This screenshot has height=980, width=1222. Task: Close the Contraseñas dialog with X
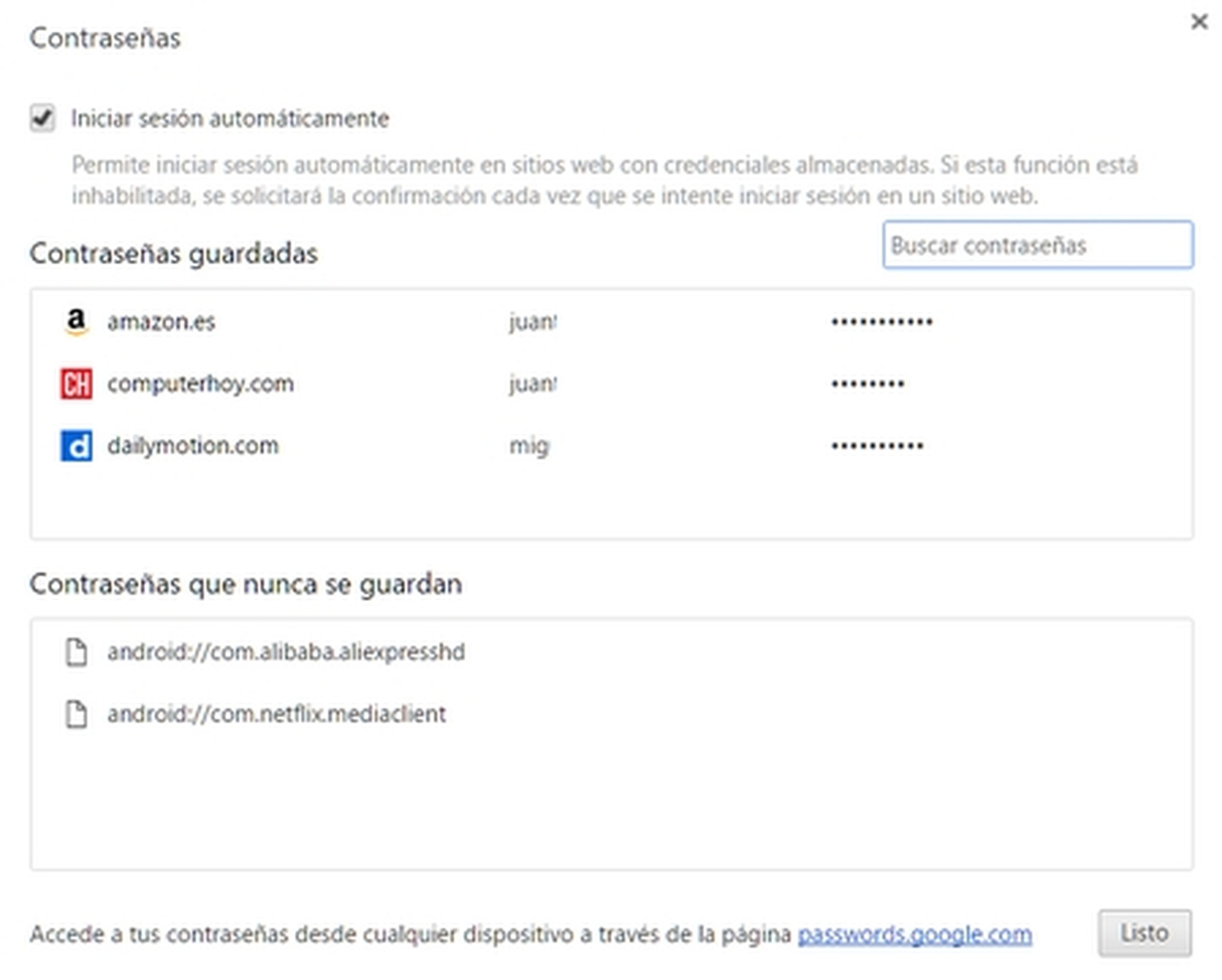(1199, 22)
